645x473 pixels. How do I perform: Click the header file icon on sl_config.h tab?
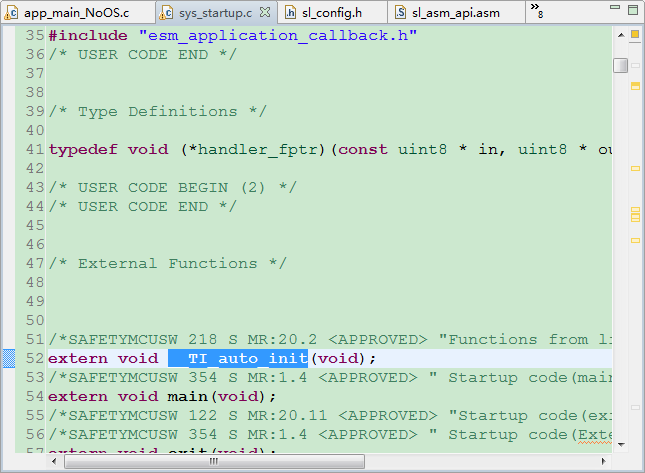click(x=290, y=13)
